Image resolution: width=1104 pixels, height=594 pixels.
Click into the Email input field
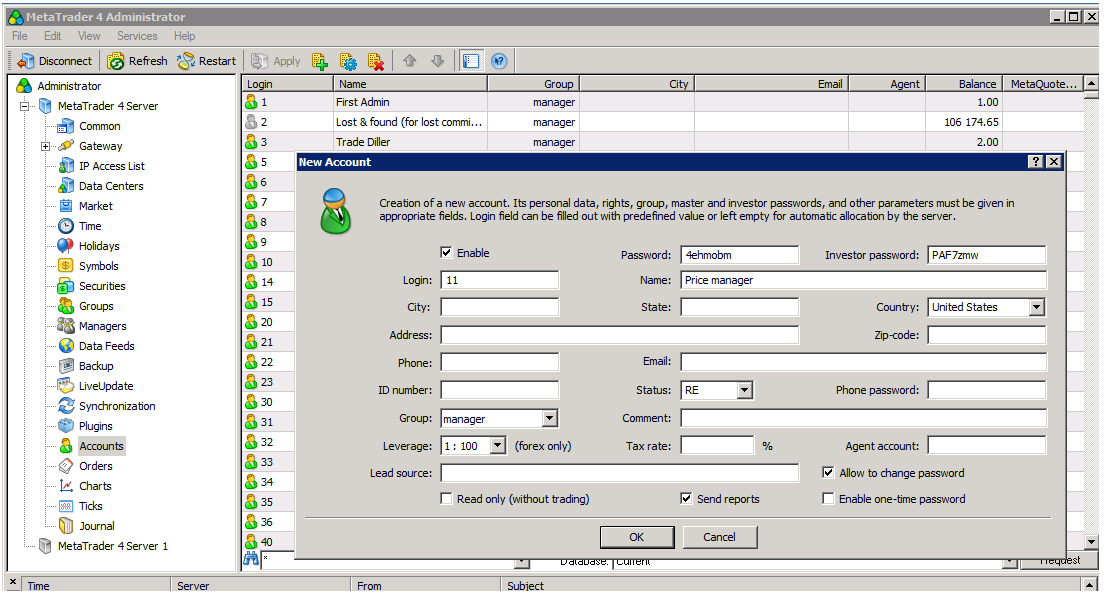click(863, 362)
